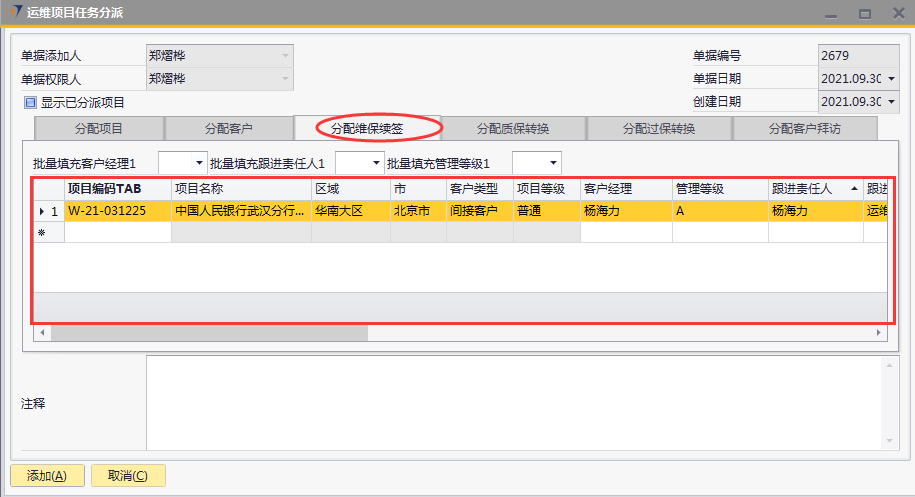Open 批量填充跟进责任人1 dropdown

(376, 163)
